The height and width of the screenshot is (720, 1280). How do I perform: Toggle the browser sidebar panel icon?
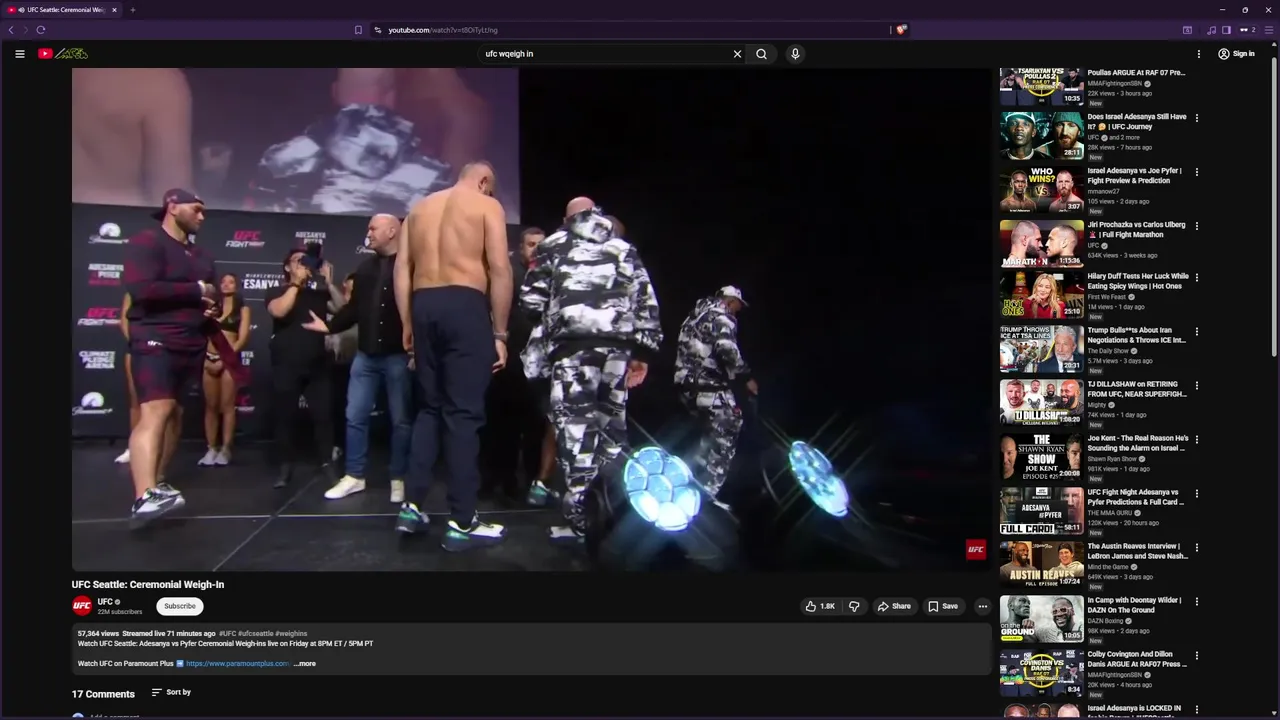1227,30
